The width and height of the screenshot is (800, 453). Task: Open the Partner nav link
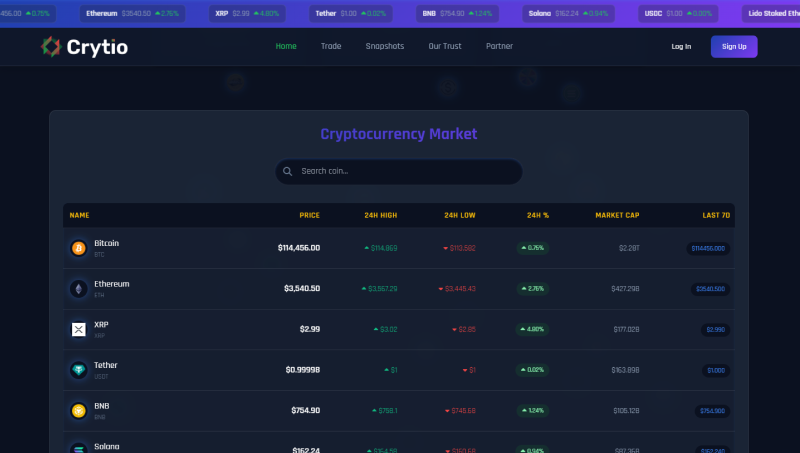pos(499,46)
